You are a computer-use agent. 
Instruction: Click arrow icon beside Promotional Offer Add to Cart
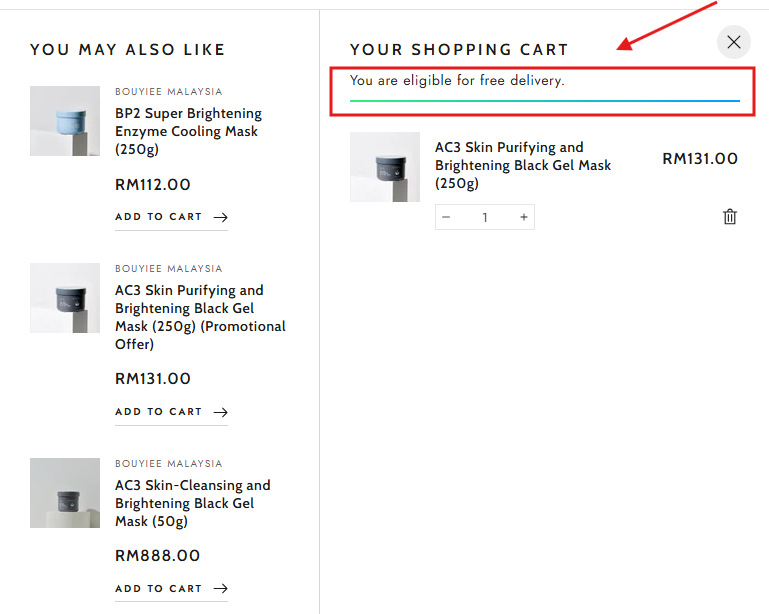pyautogui.click(x=221, y=412)
